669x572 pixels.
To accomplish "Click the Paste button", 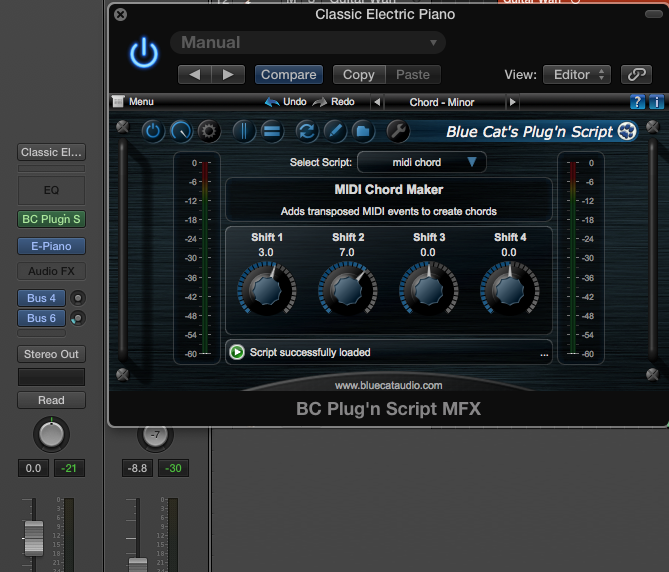I will click(x=413, y=75).
